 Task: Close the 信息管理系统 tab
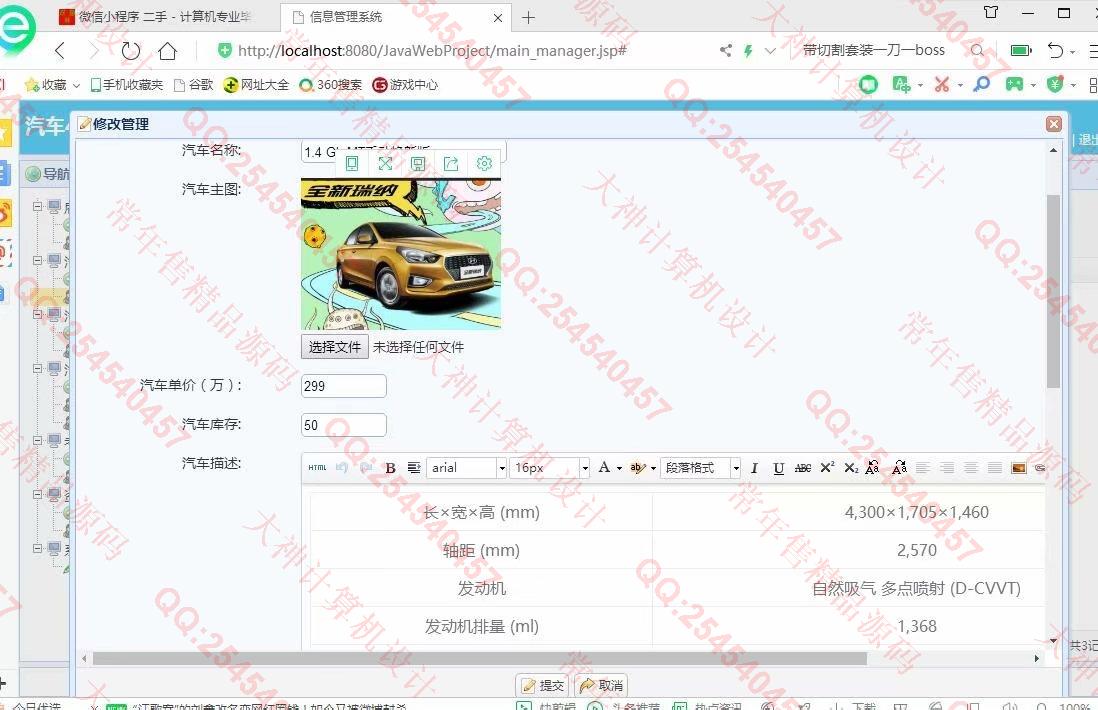pyautogui.click(x=498, y=18)
